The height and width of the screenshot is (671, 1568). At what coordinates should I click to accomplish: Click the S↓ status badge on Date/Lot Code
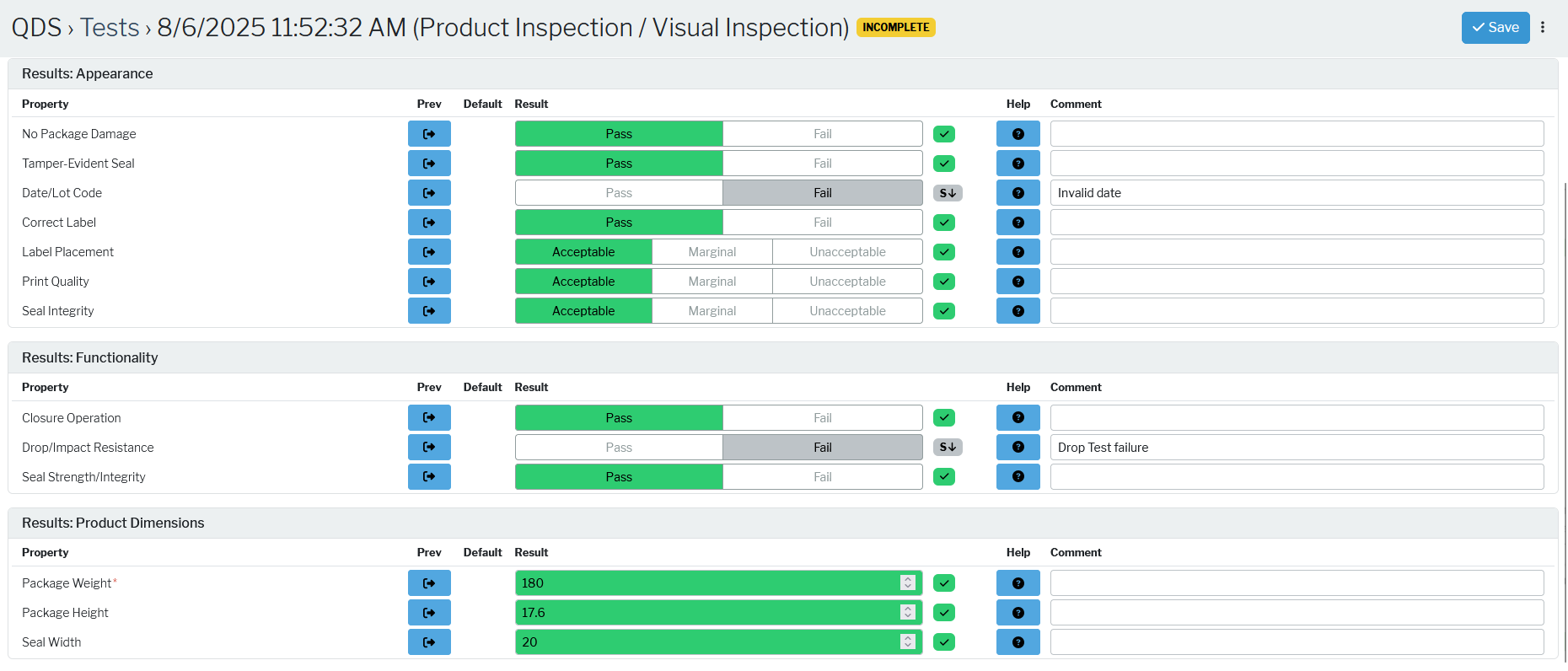click(x=948, y=193)
